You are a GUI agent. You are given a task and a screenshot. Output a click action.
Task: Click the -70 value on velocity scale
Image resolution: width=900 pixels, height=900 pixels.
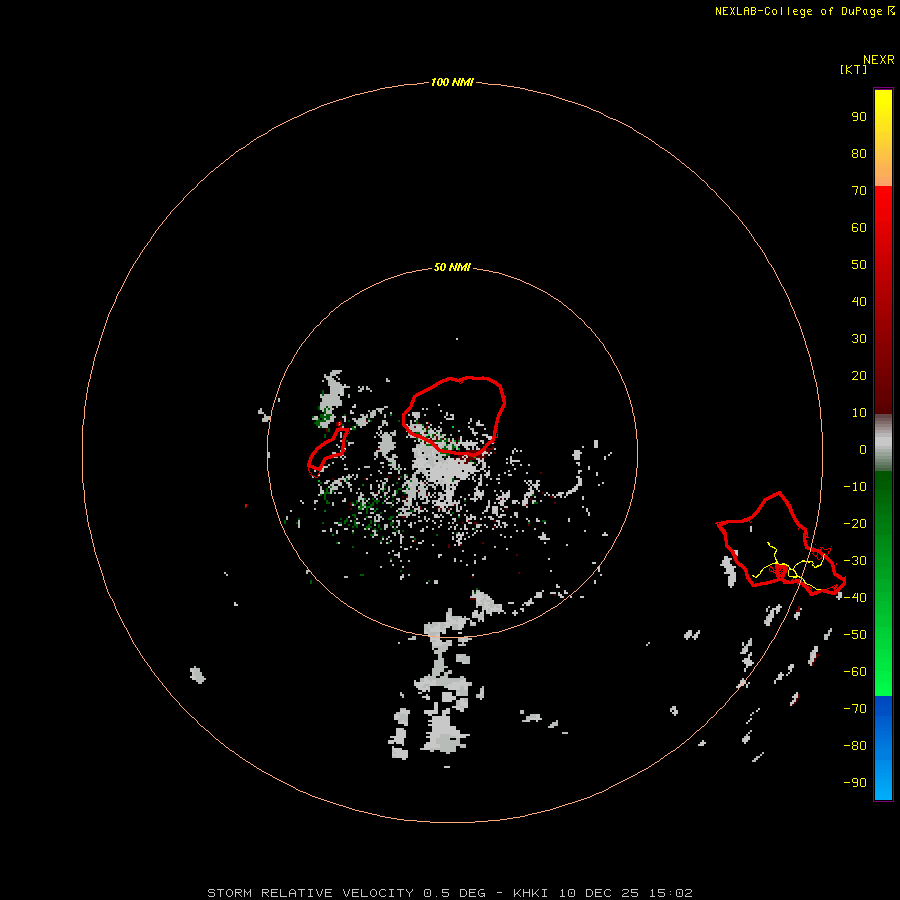[x=855, y=709]
